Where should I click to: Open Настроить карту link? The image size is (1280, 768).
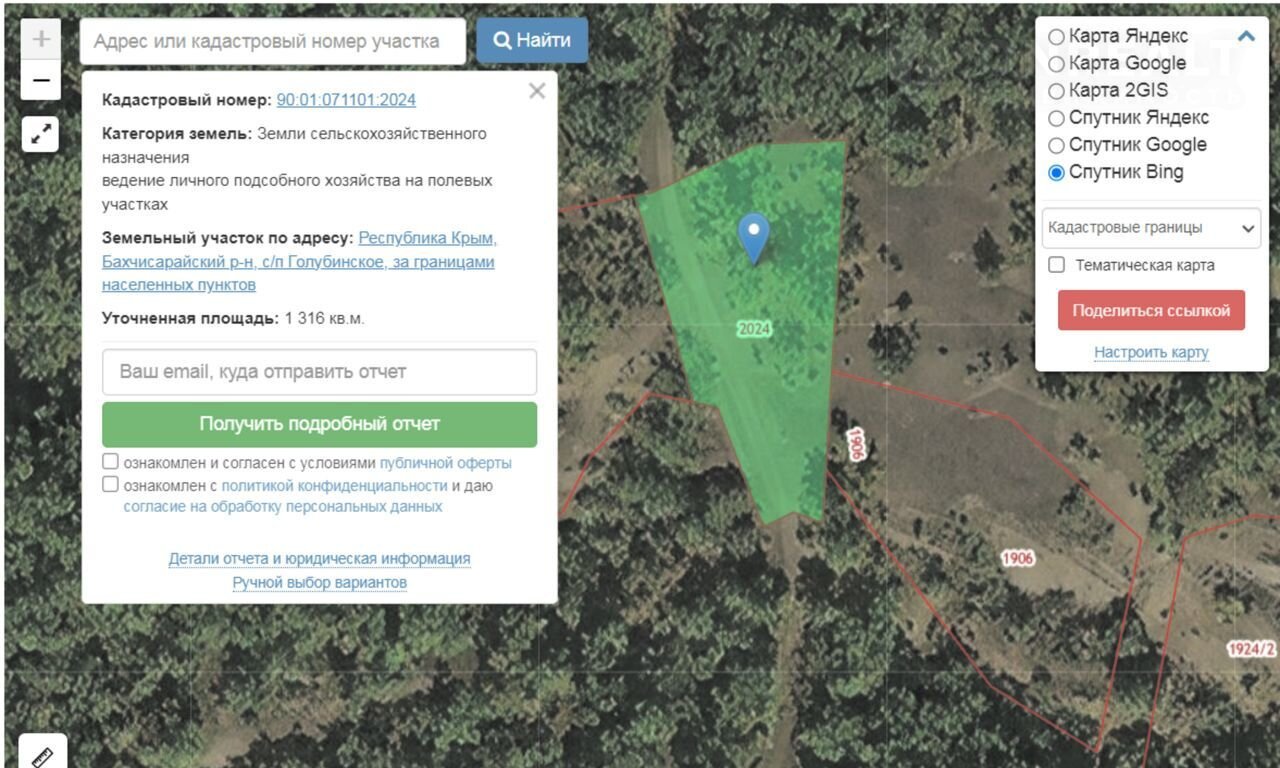tap(1151, 352)
